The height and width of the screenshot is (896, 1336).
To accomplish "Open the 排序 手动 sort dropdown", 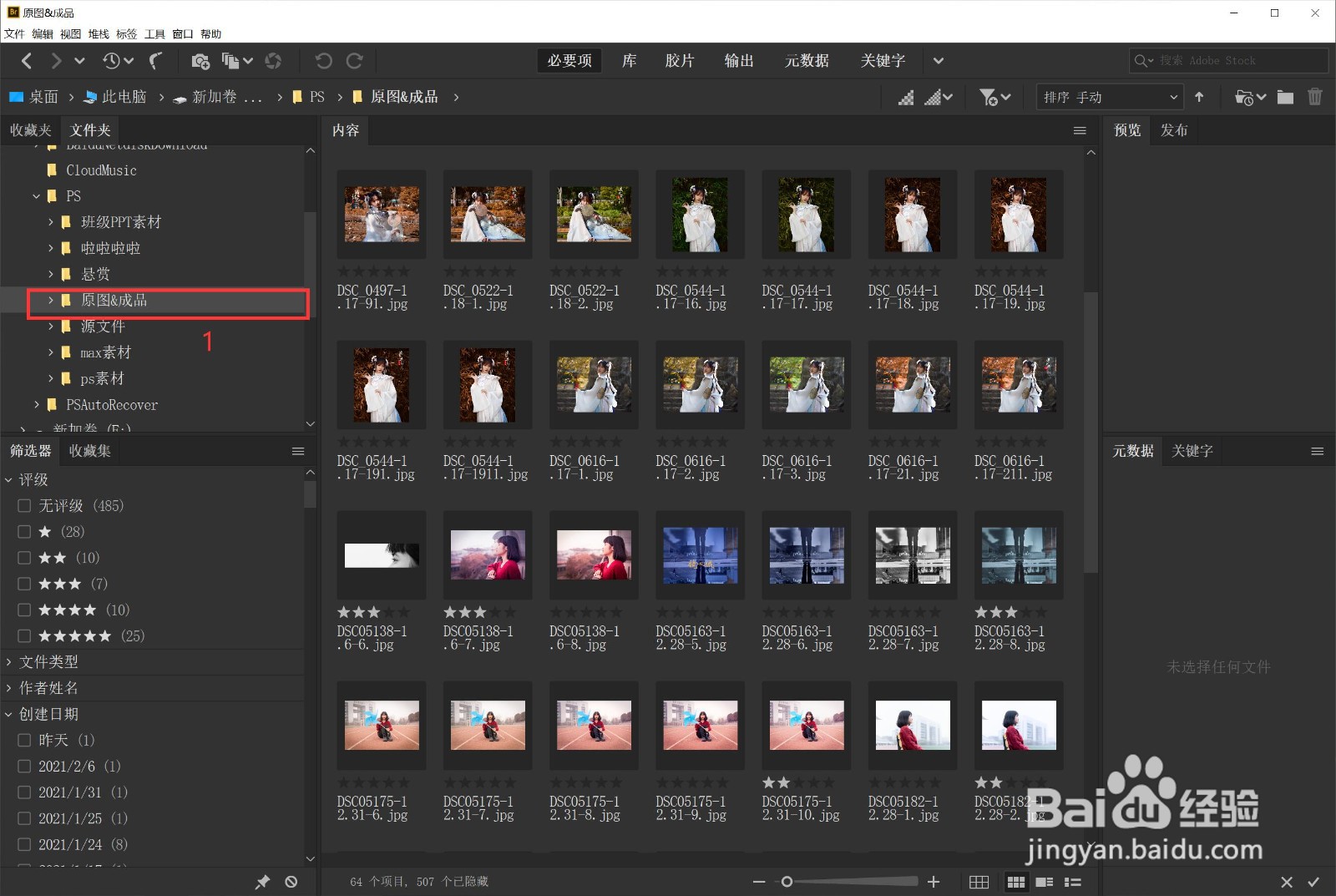I will click(x=1111, y=97).
